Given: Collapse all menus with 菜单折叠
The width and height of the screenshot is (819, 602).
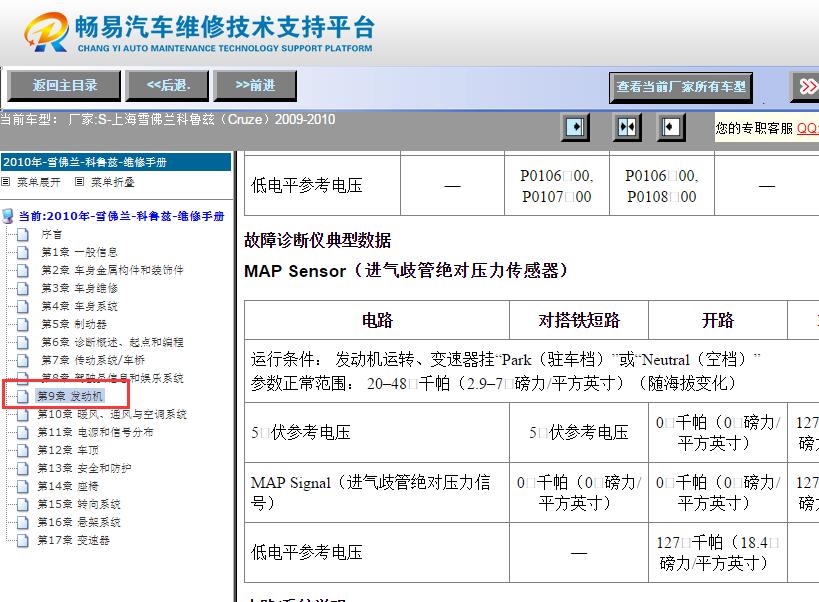Looking at the screenshot, I should (112, 182).
